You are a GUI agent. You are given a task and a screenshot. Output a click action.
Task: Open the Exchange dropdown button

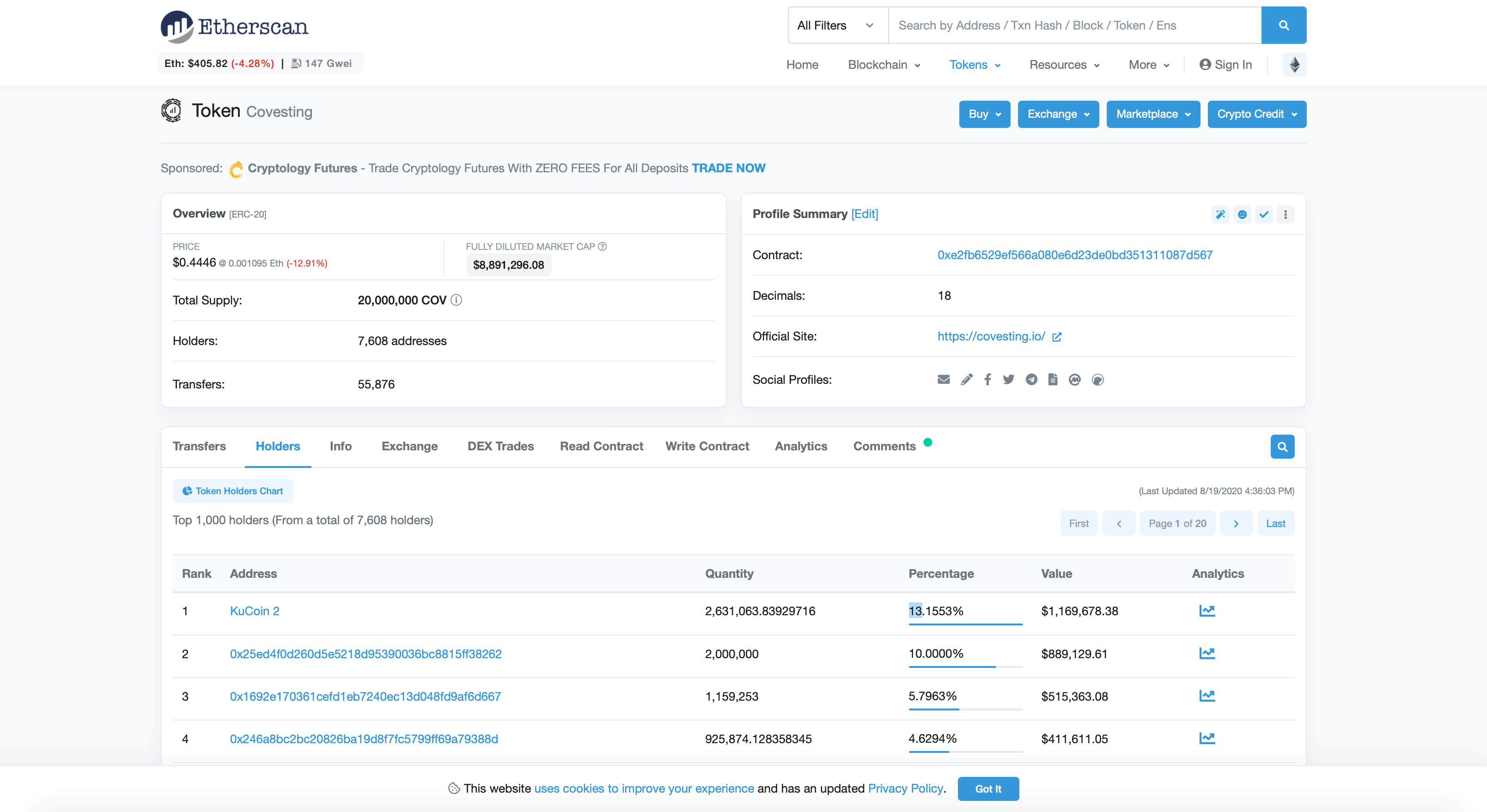pyautogui.click(x=1058, y=114)
